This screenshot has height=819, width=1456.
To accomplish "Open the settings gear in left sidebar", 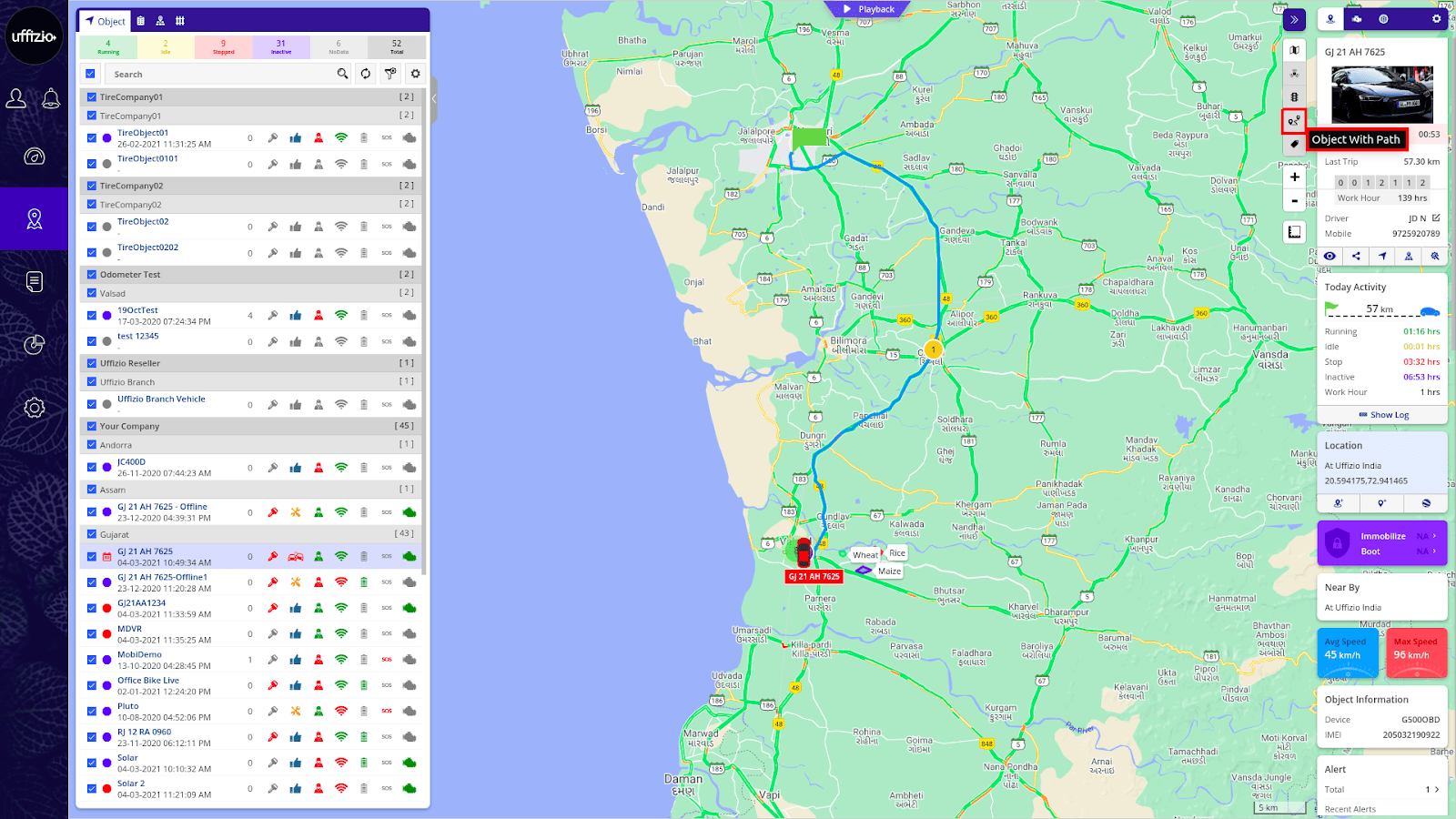I will (35, 408).
